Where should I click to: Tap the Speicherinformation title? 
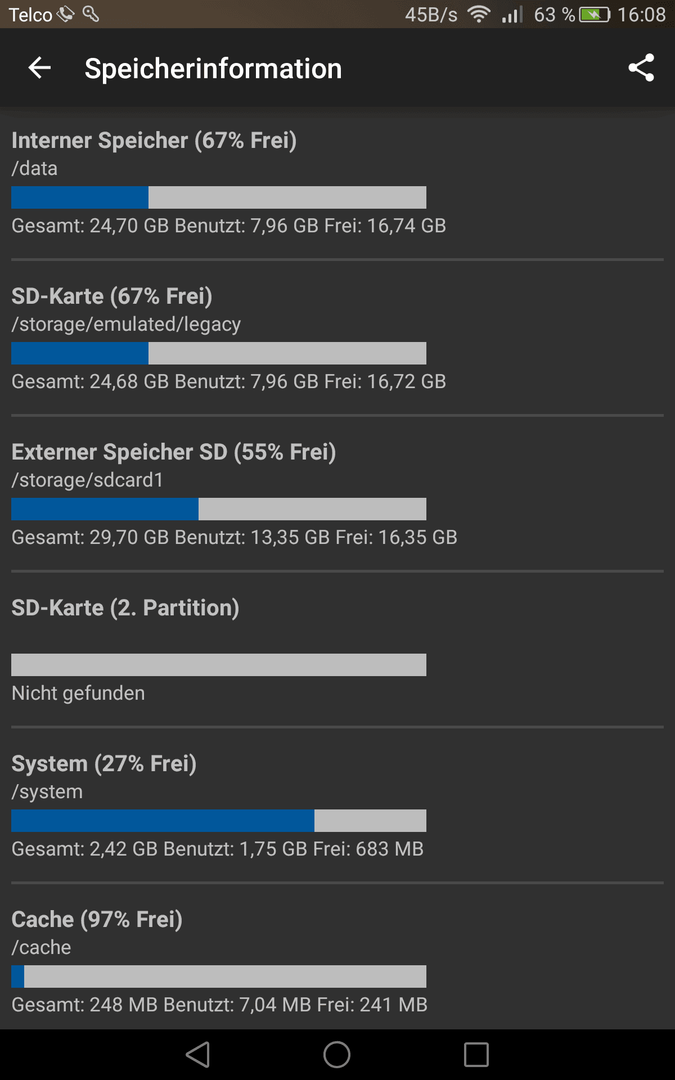[x=213, y=68]
